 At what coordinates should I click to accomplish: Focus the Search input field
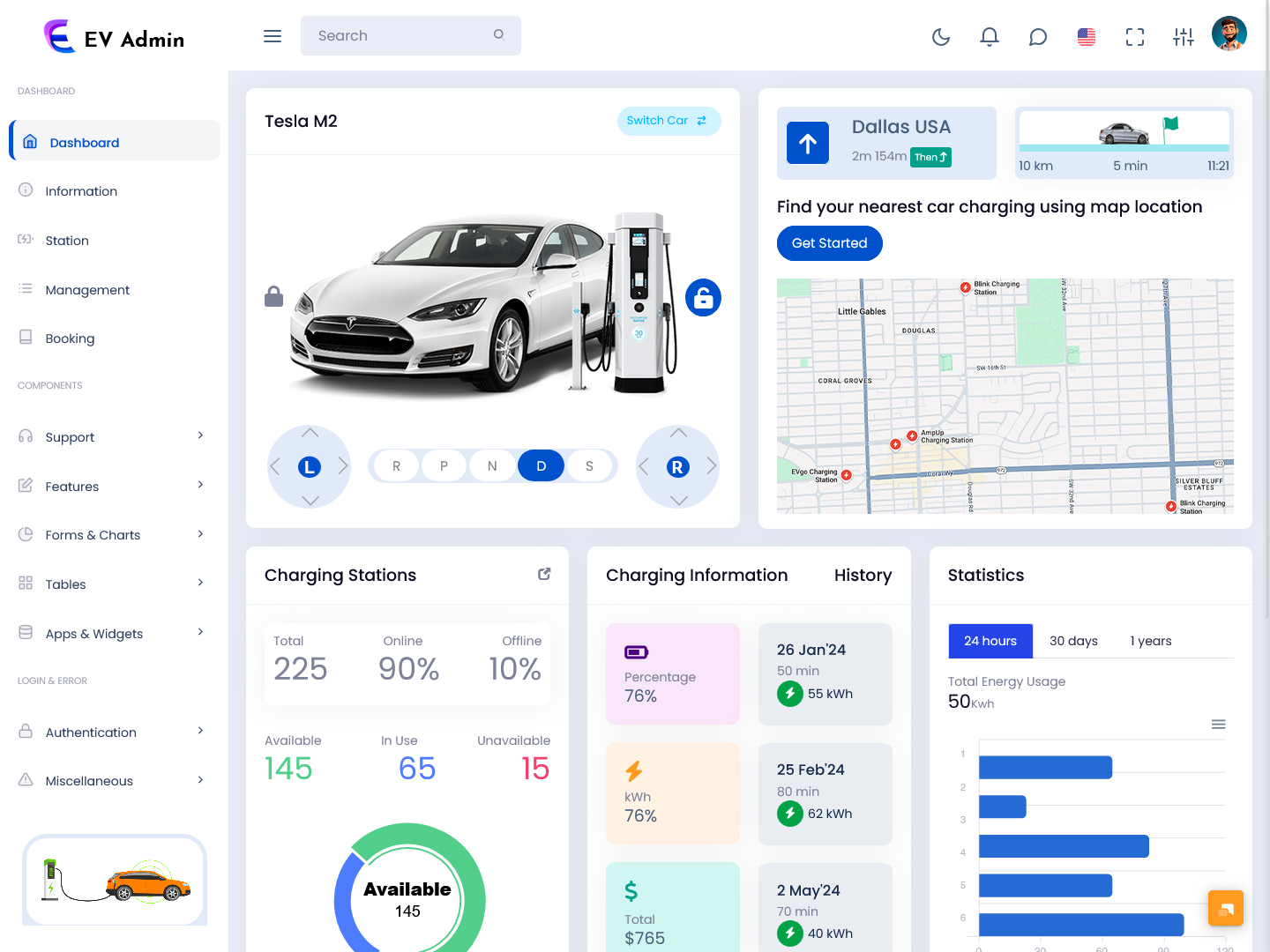click(x=411, y=35)
